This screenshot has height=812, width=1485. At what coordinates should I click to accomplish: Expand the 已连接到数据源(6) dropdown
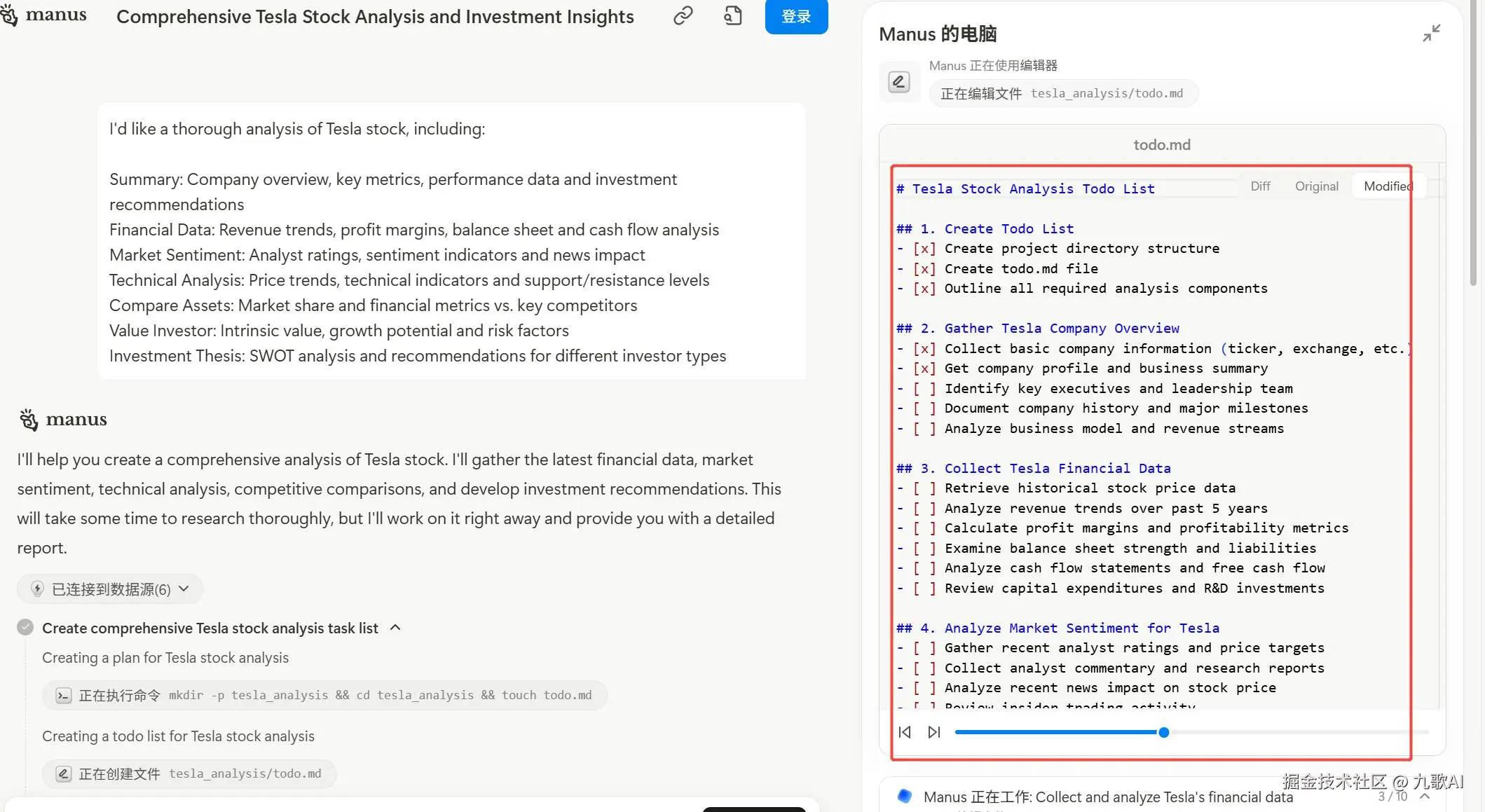pos(110,589)
